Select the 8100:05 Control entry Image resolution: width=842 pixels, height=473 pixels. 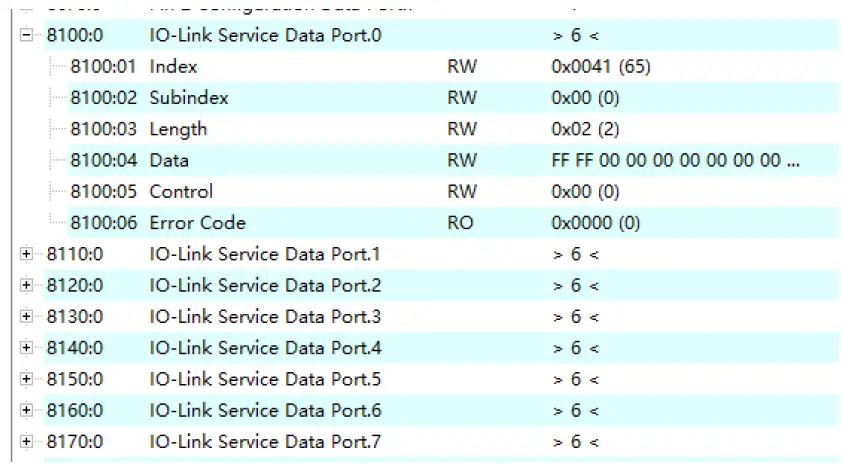[x=181, y=191]
